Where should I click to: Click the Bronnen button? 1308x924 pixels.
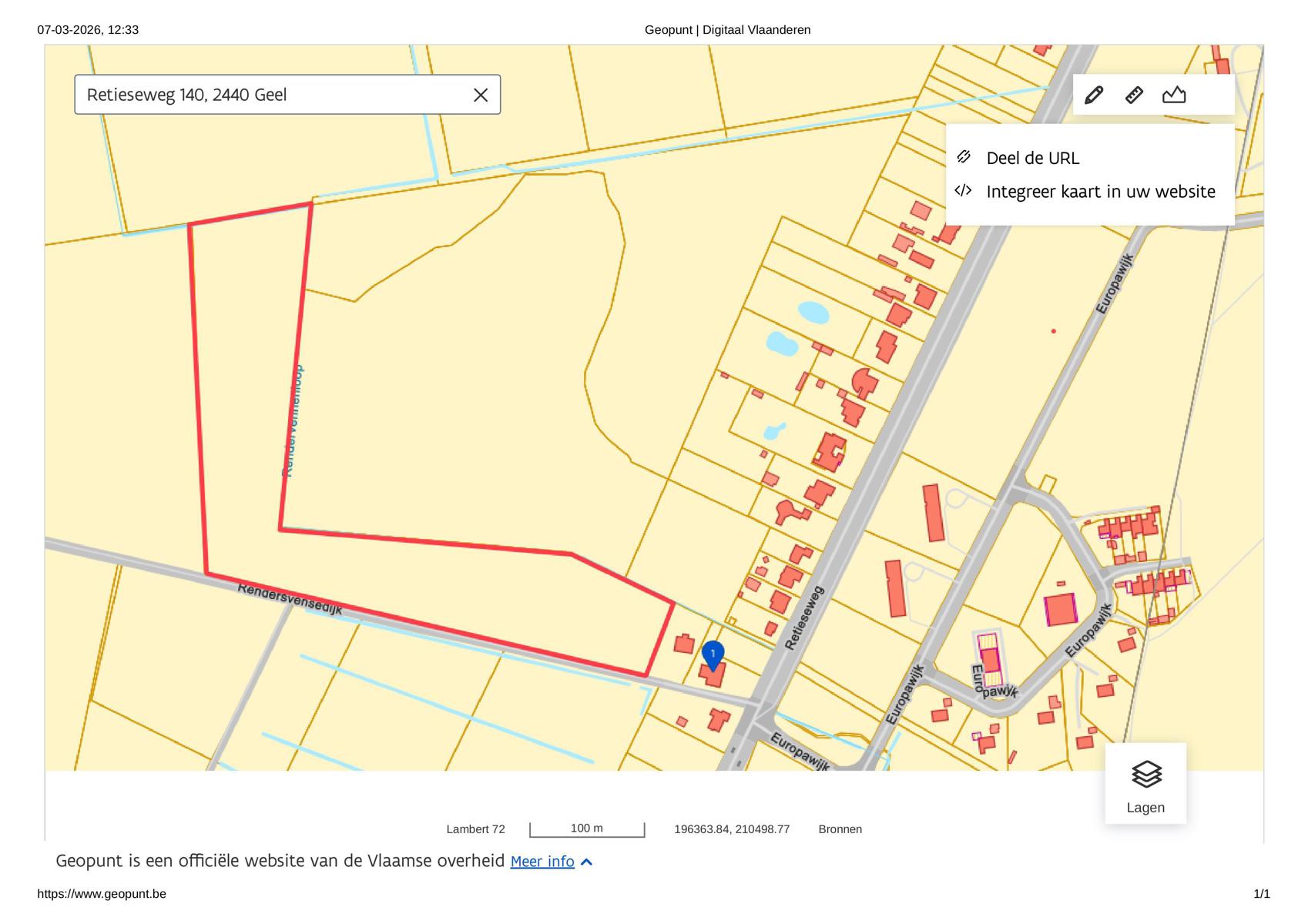point(840,829)
